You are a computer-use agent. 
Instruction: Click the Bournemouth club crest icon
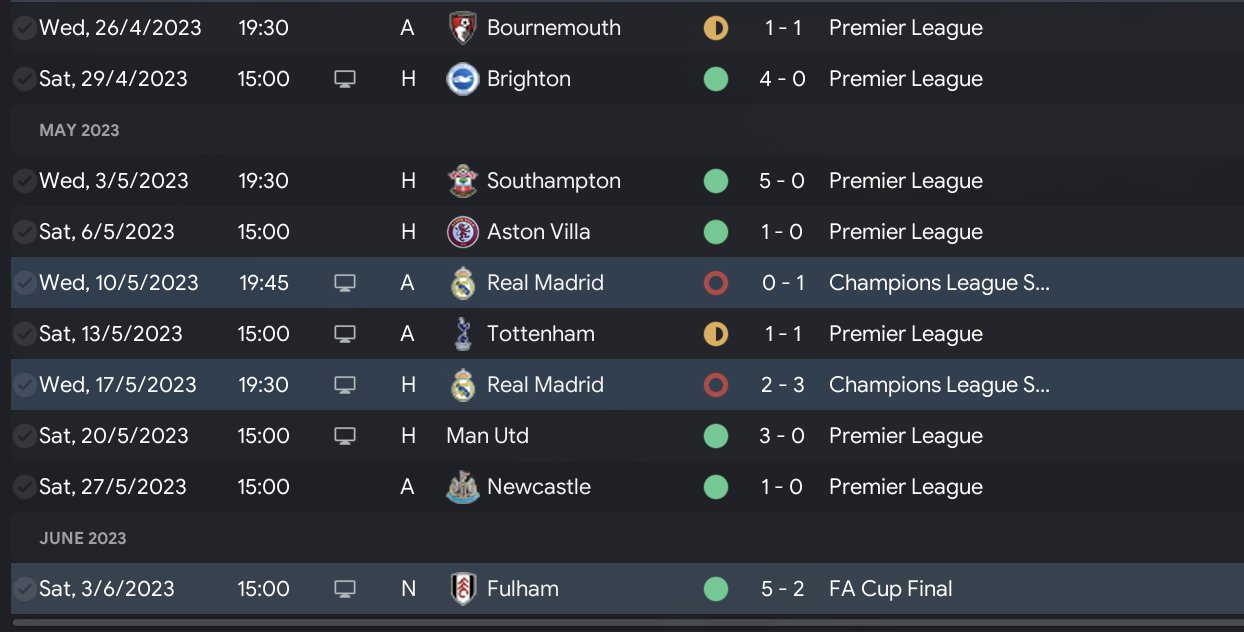461,28
